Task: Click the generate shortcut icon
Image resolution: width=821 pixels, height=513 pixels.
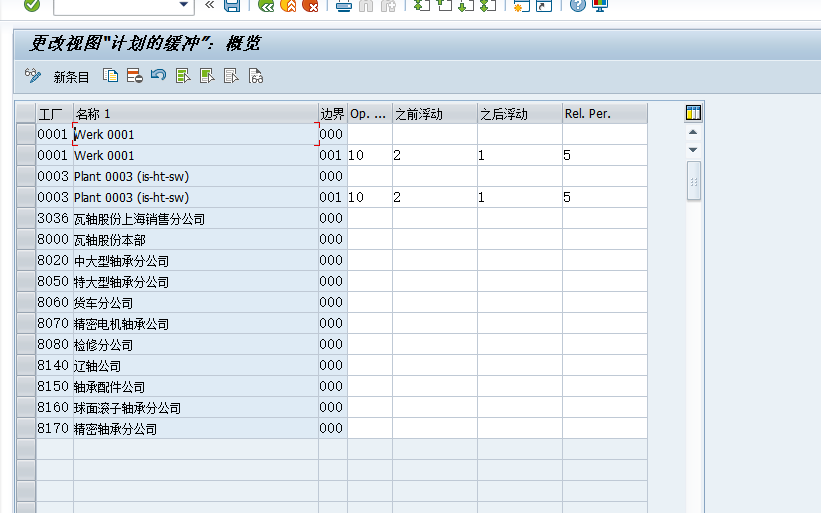Action: pyautogui.click(x=544, y=5)
